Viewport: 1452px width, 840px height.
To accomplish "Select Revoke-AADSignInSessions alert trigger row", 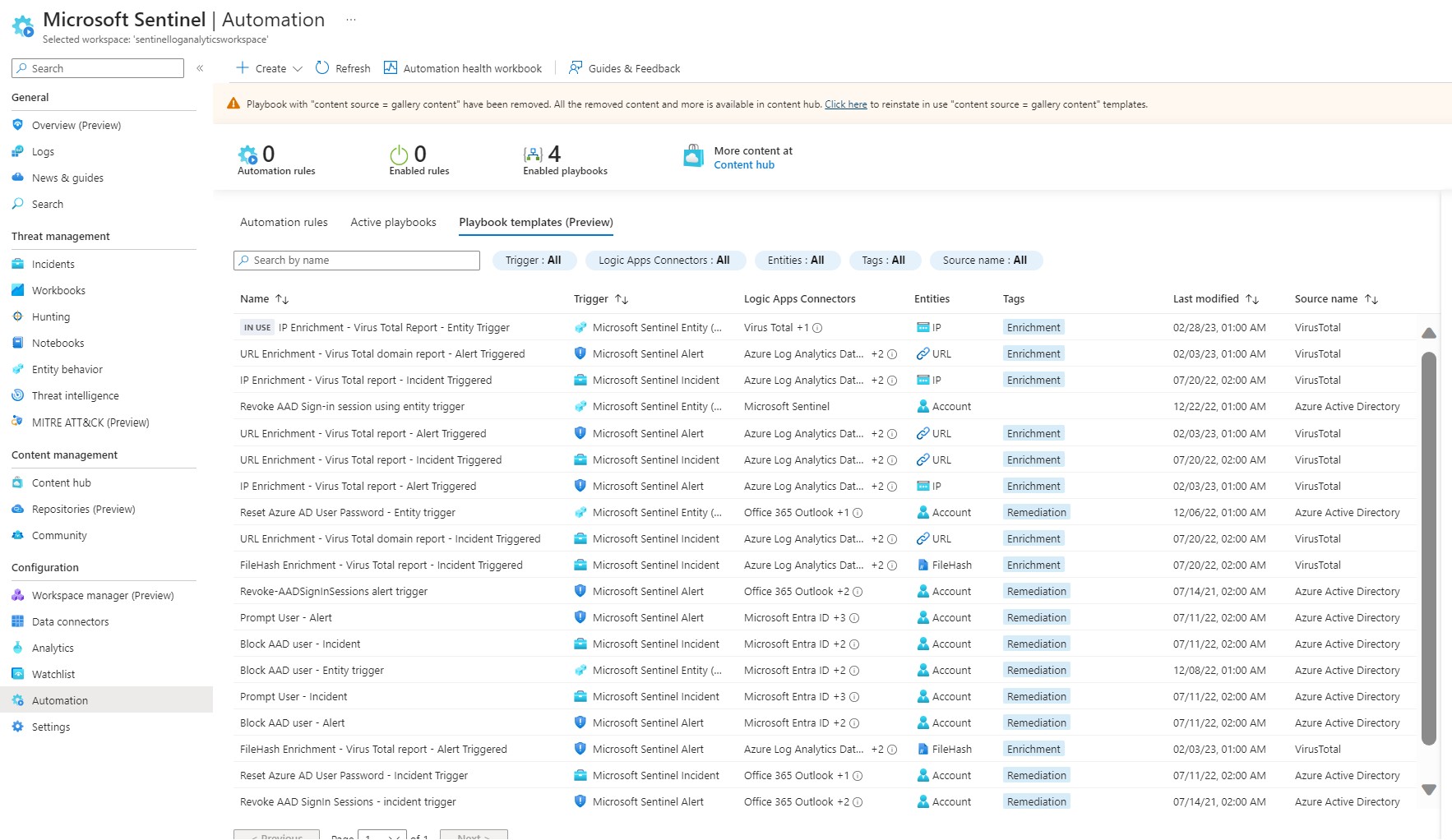I will (334, 592).
